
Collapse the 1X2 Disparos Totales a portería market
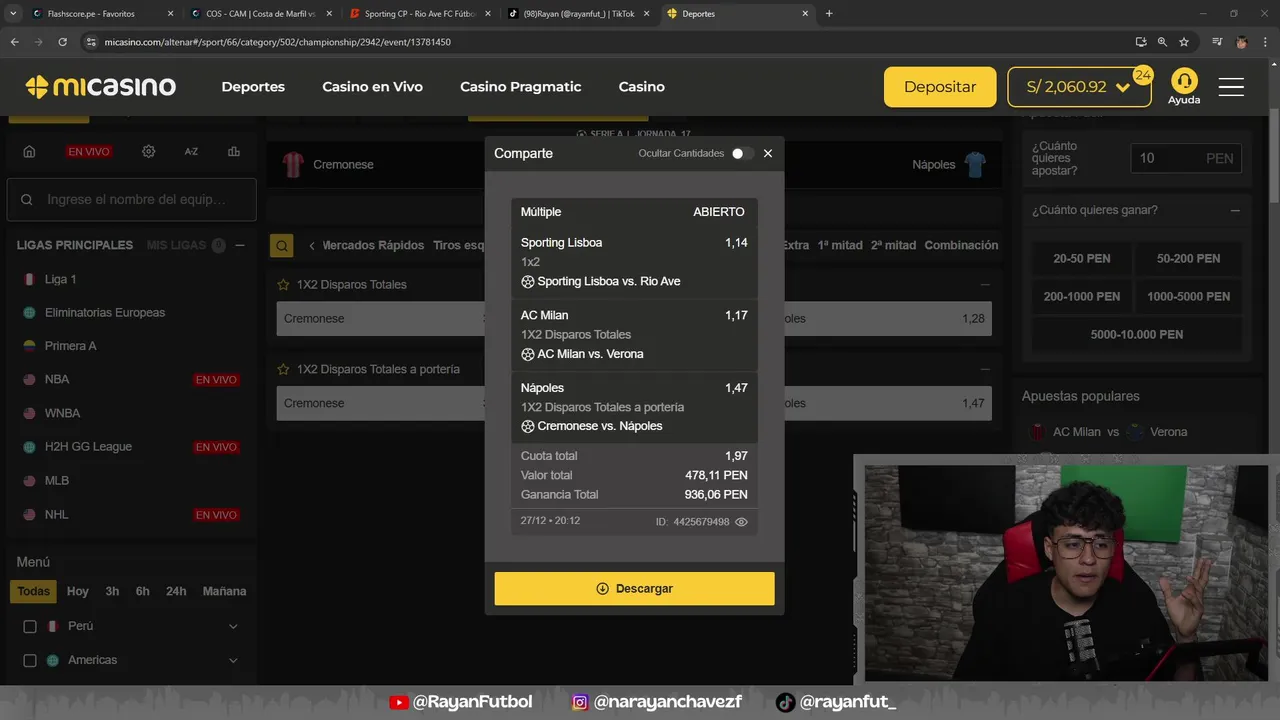click(984, 369)
